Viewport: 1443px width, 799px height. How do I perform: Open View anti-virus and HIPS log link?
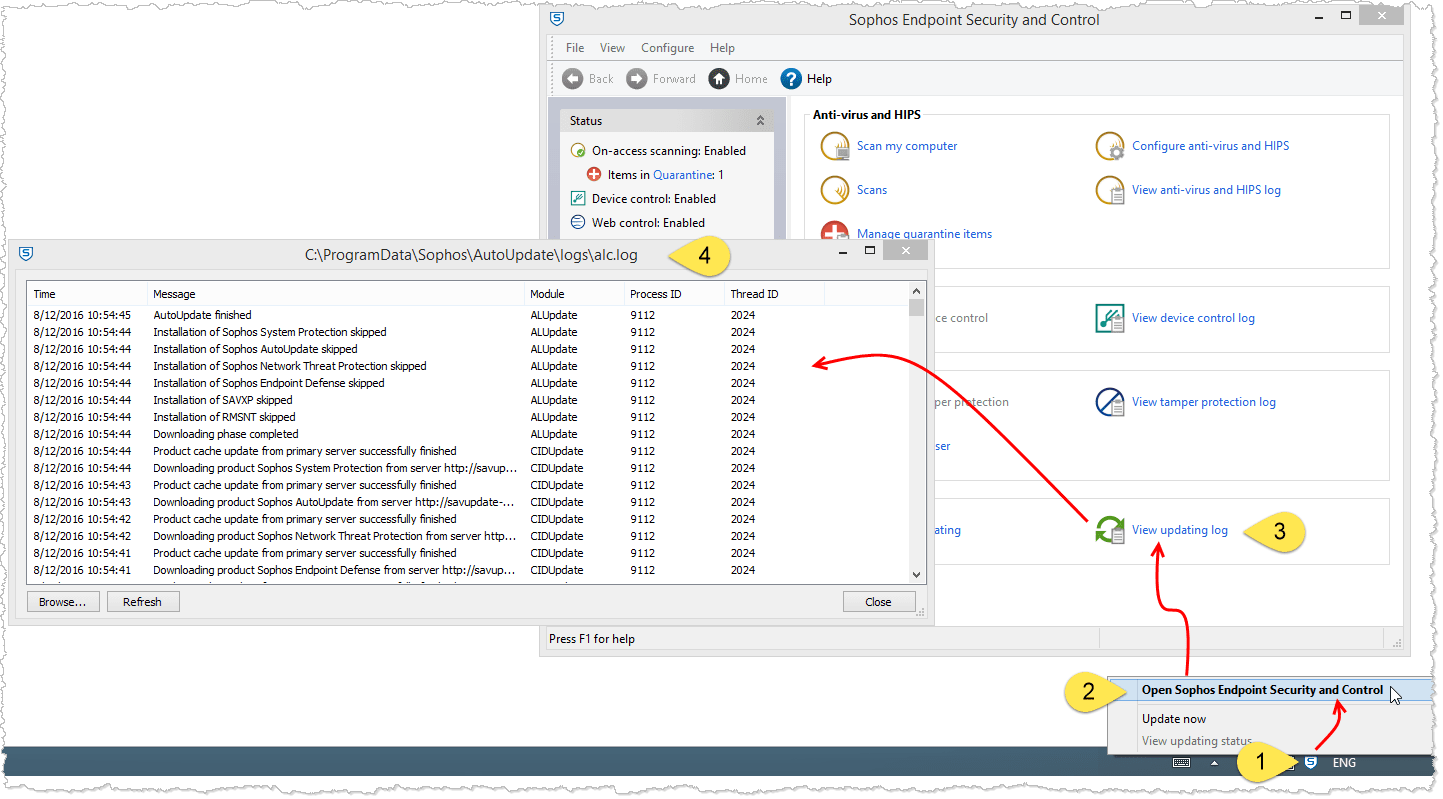[x=1206, y=190]
